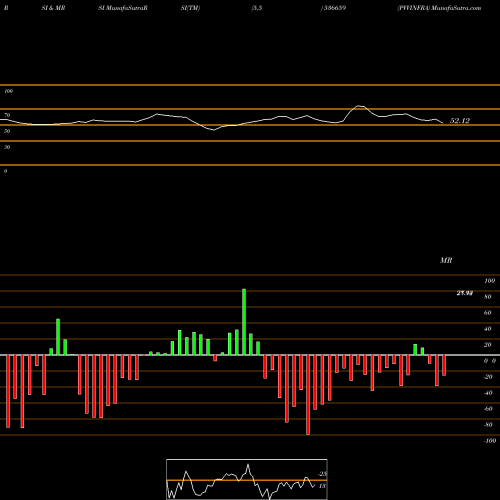
Task: Click the longest red MRSI bar
Action: (x=308, y=395)
